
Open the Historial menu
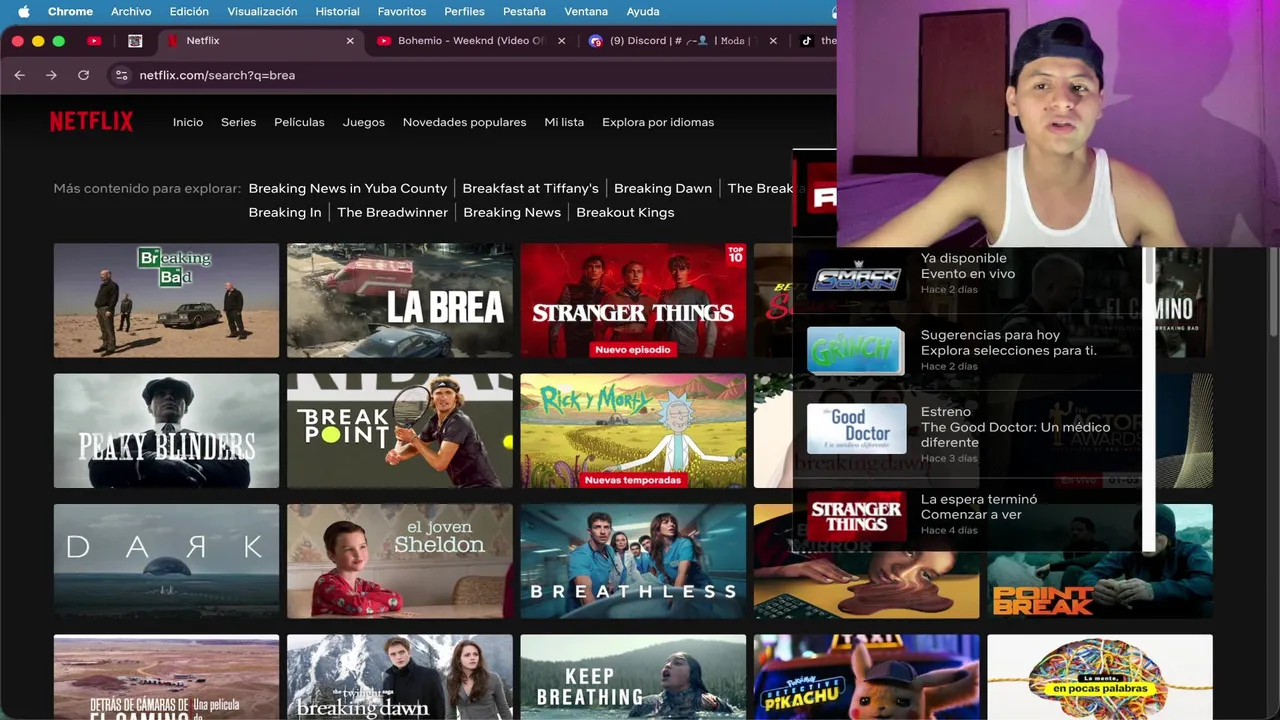pyautogui.click(x=337, y=12)
